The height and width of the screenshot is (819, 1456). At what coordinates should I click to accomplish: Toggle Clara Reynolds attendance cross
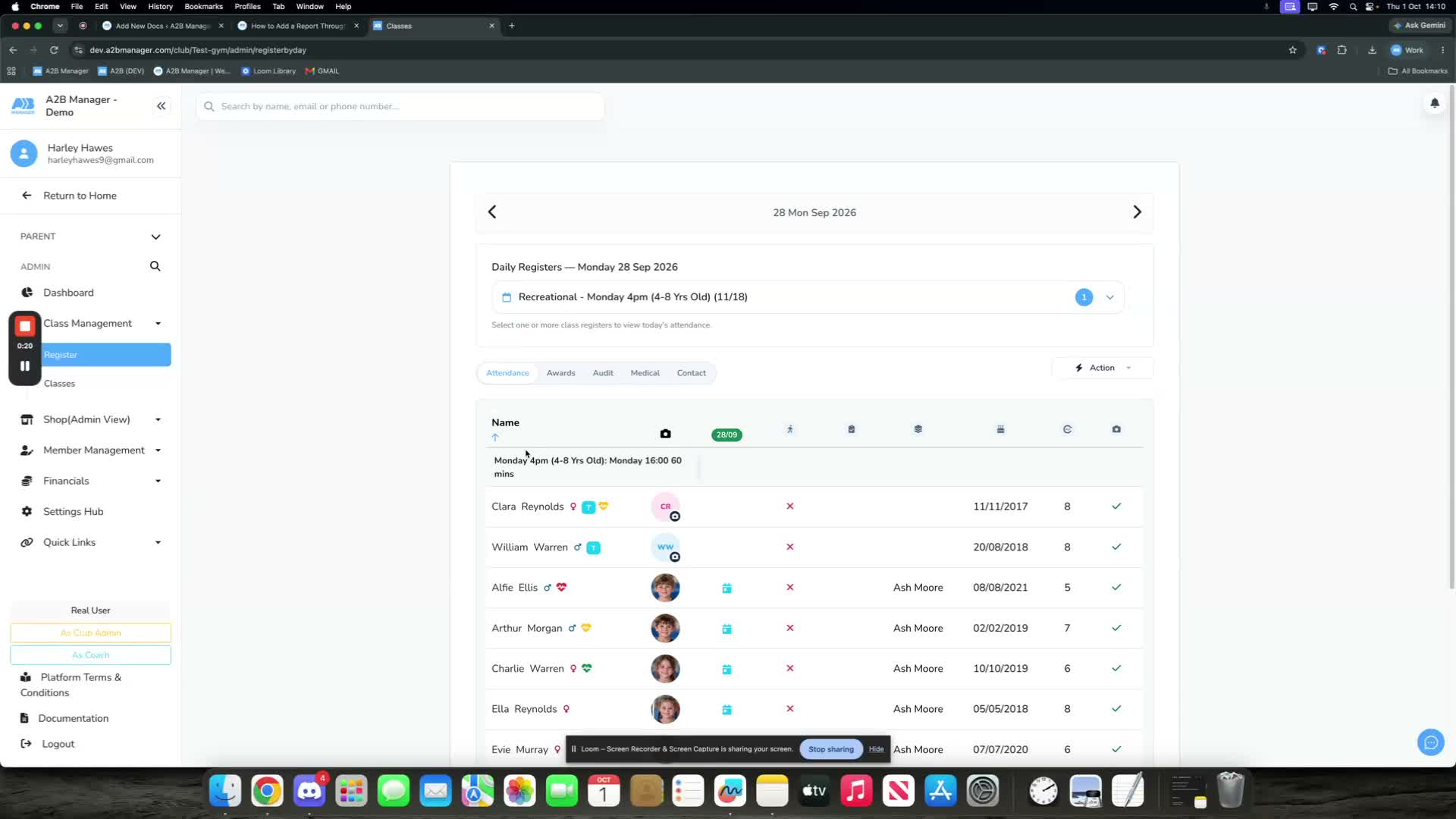pos(789,506)
